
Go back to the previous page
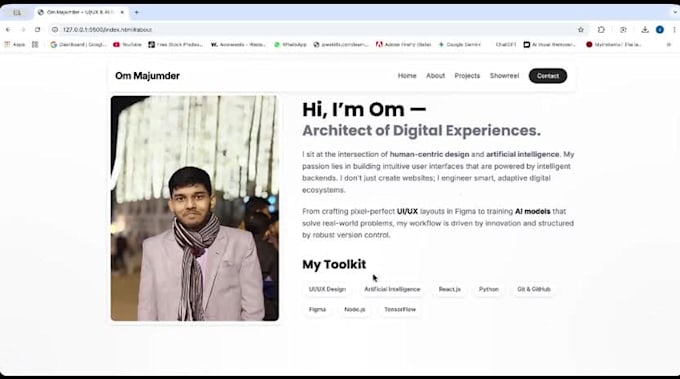click(x=8, y=29)
